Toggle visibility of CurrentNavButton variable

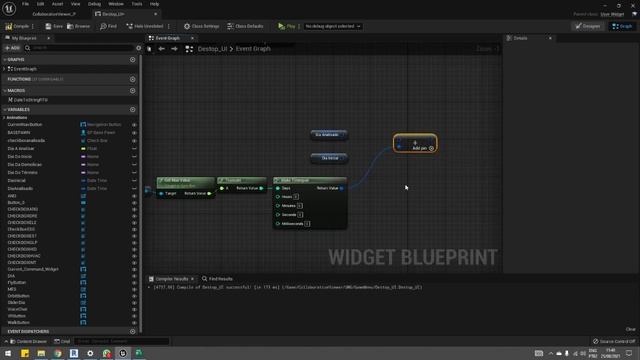coord(134,124)
